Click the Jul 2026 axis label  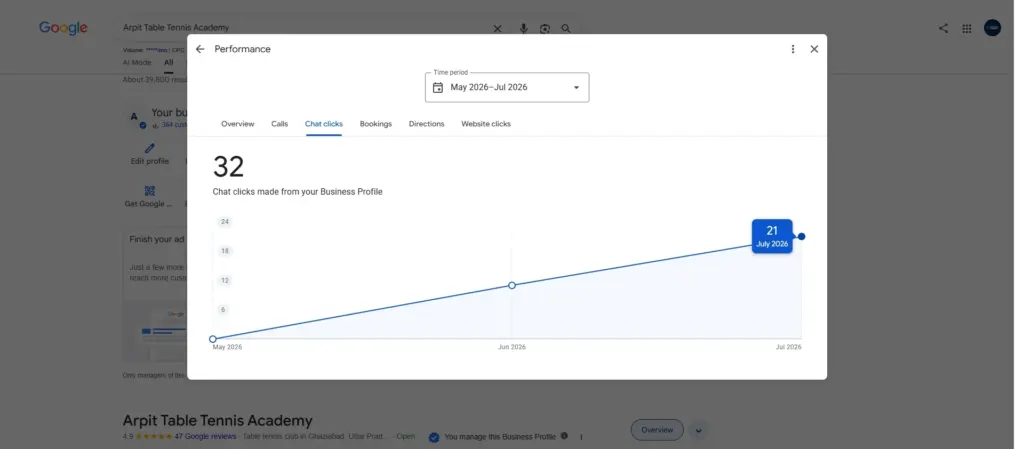coord(788,347)
